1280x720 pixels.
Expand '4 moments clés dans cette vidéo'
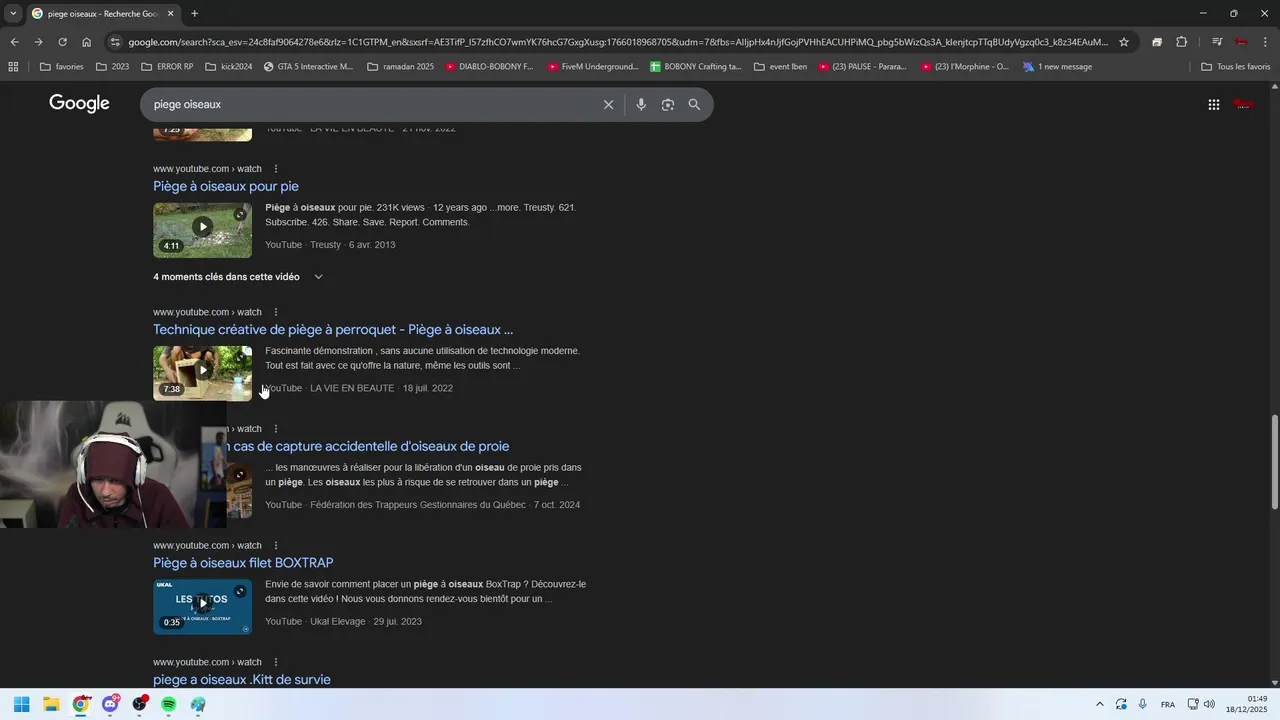(238, 277)
